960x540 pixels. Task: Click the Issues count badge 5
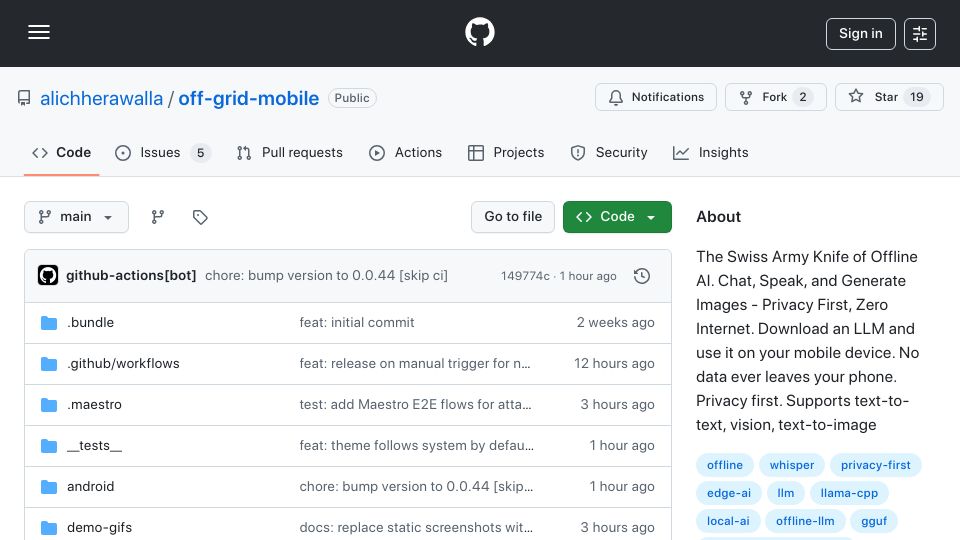pos(200,153)
